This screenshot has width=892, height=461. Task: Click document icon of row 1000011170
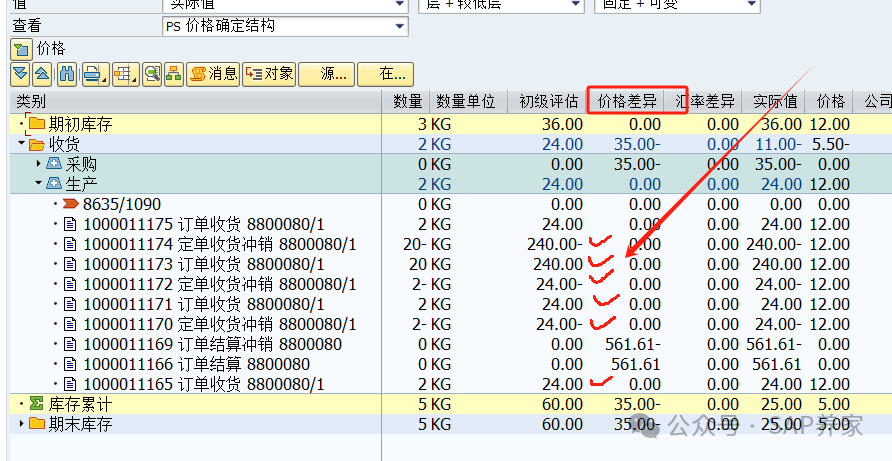[70, 324]
